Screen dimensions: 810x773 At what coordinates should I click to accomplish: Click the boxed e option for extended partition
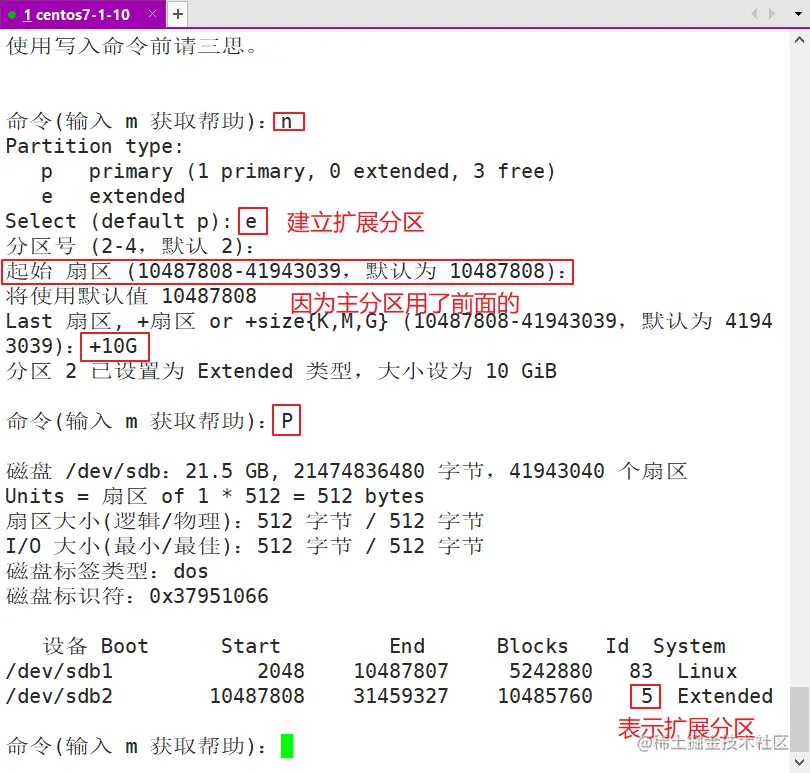(251, 221)
